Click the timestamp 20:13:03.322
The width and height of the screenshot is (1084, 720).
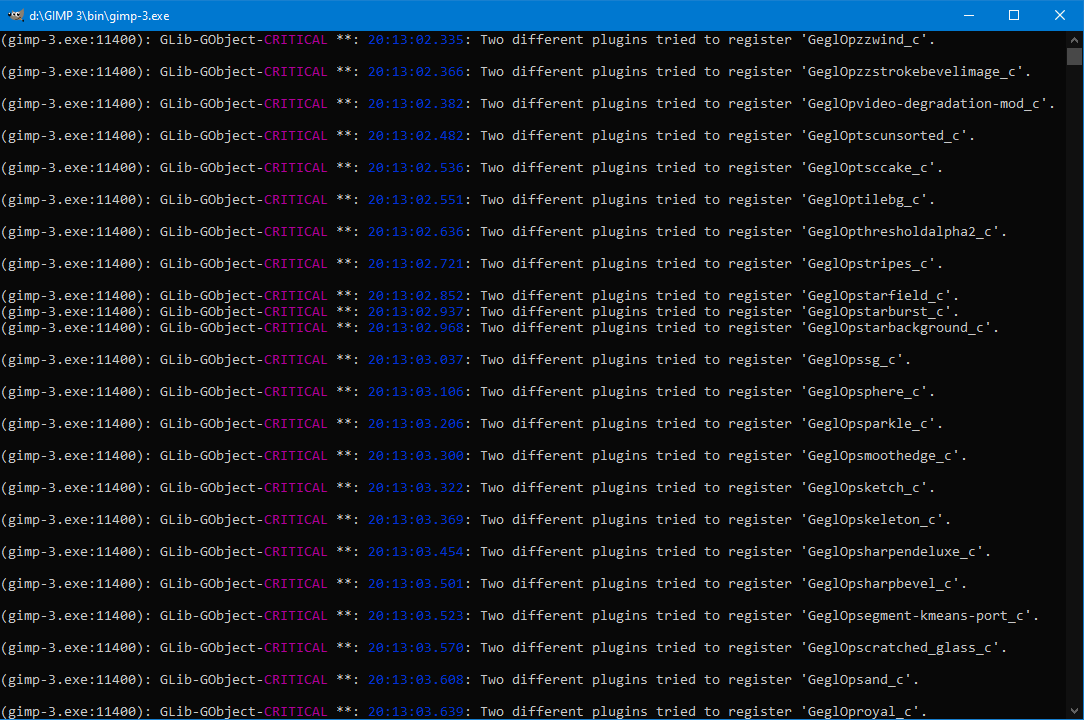[415, 488]
